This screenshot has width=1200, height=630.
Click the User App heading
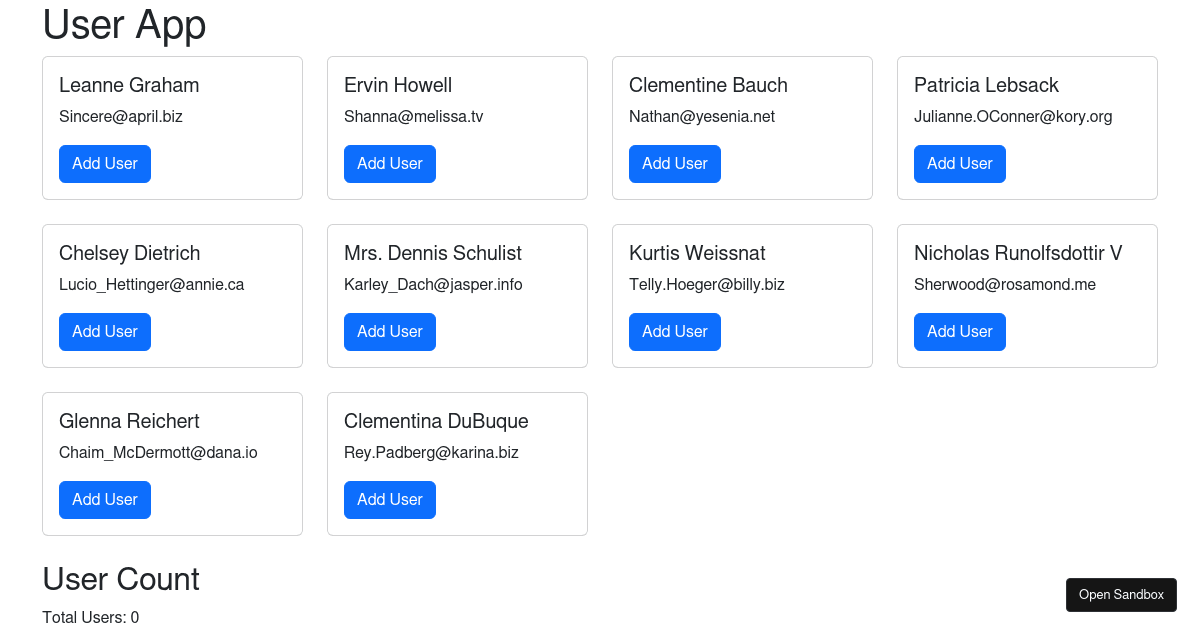pyautogui.click(x=124, y=25)
